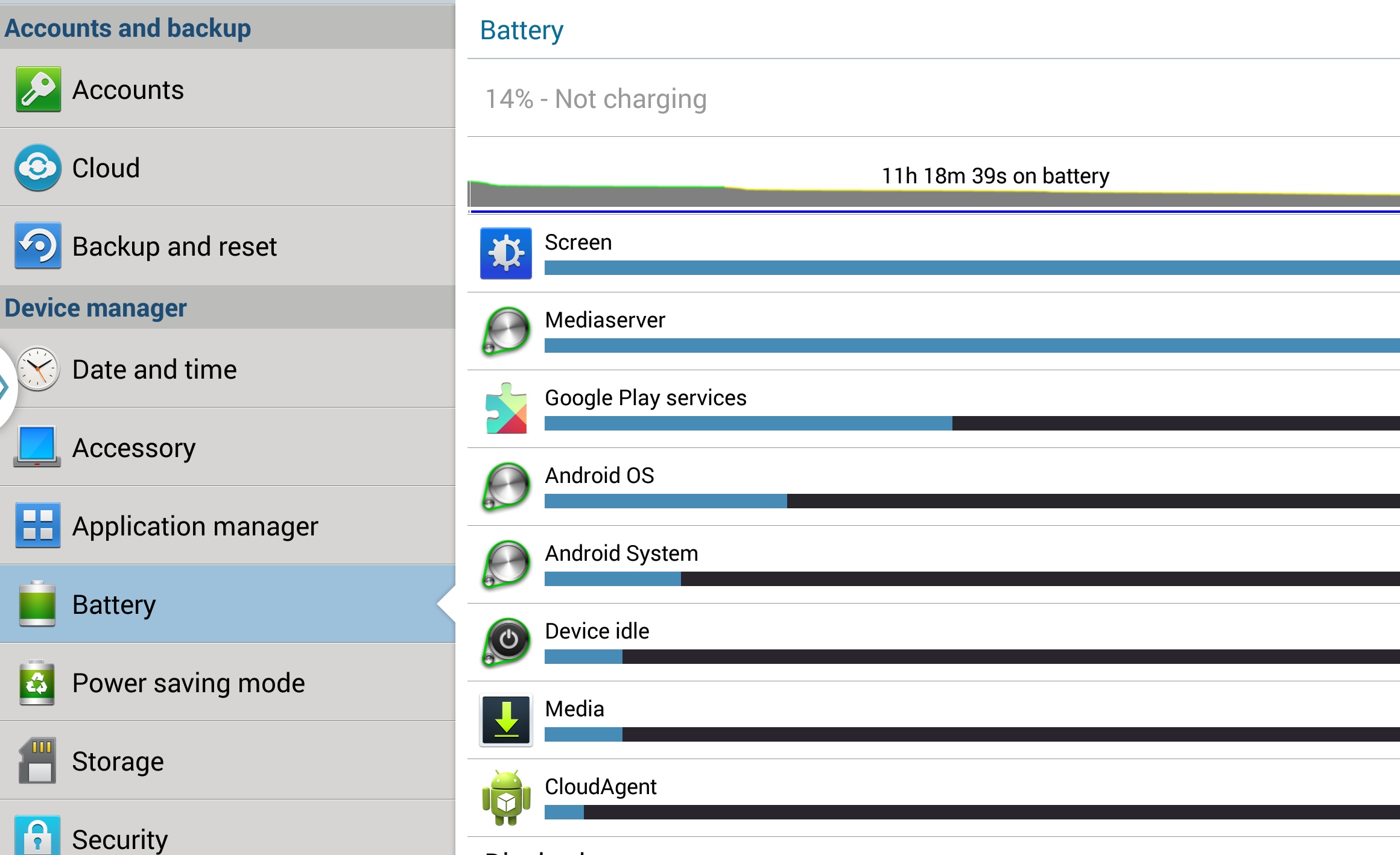Open the Accounts key icon
Viewport: 1400px width, 855px height.
click(38, 89)
